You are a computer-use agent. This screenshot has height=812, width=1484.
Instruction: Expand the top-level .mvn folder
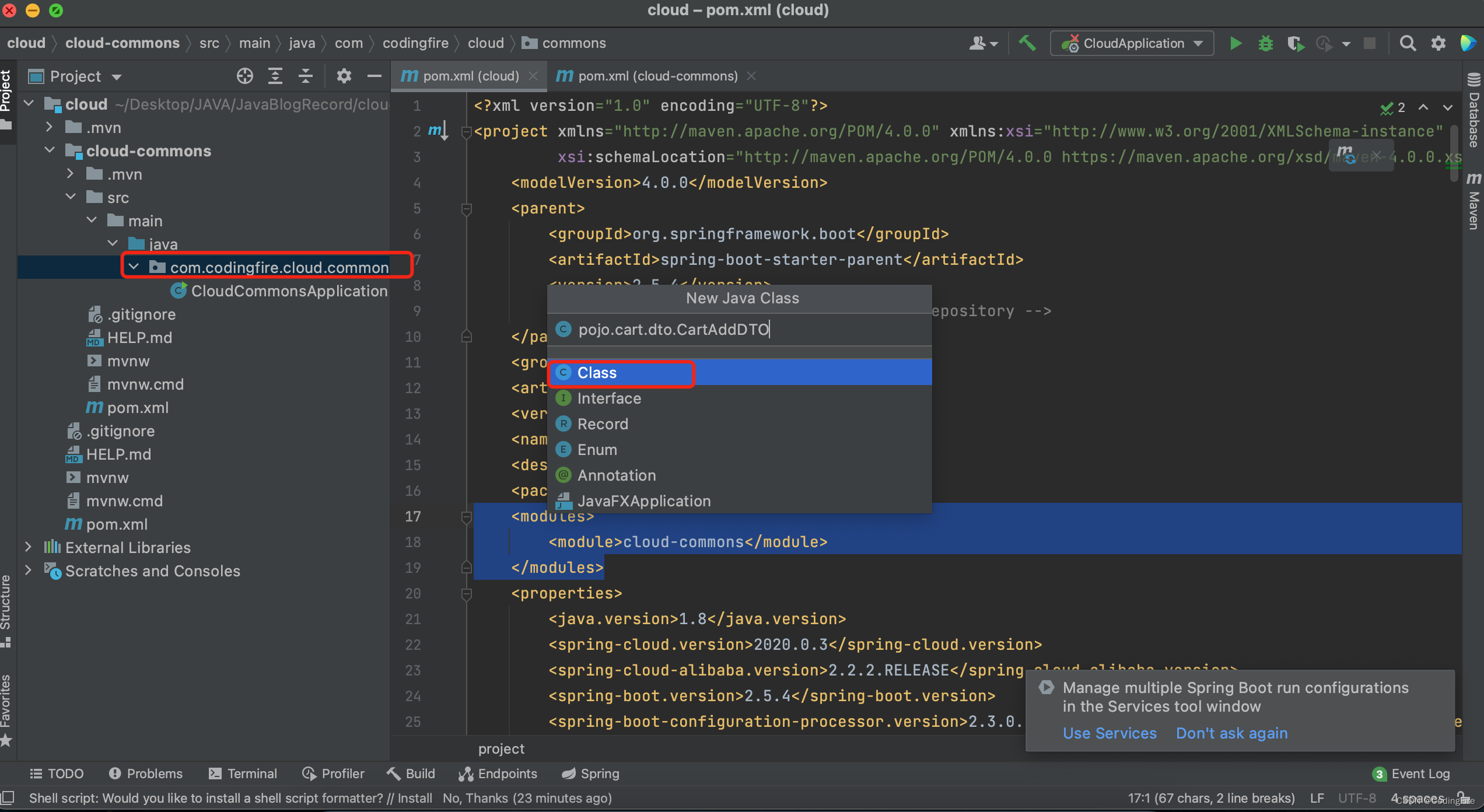(x=50, y=127)
